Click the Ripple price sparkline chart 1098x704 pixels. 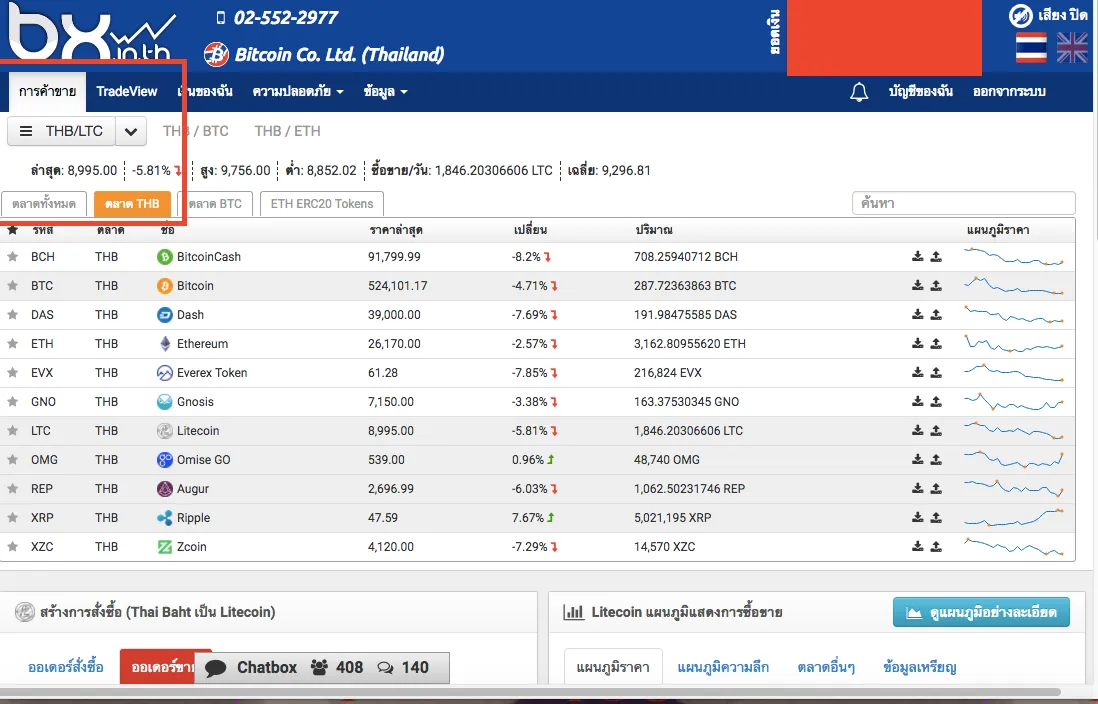1014,518
